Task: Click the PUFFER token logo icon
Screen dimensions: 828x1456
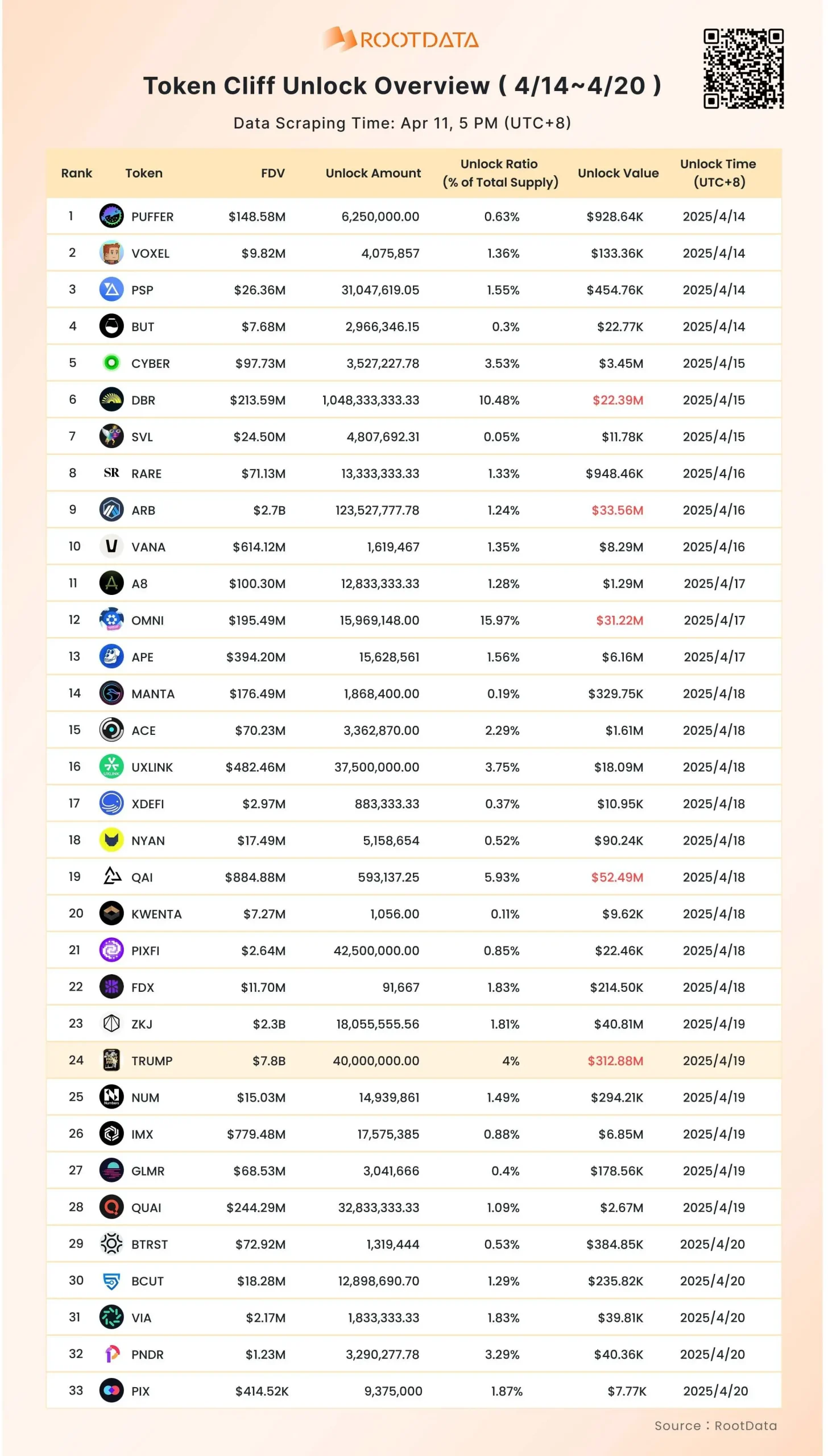Action: point(111,216)
